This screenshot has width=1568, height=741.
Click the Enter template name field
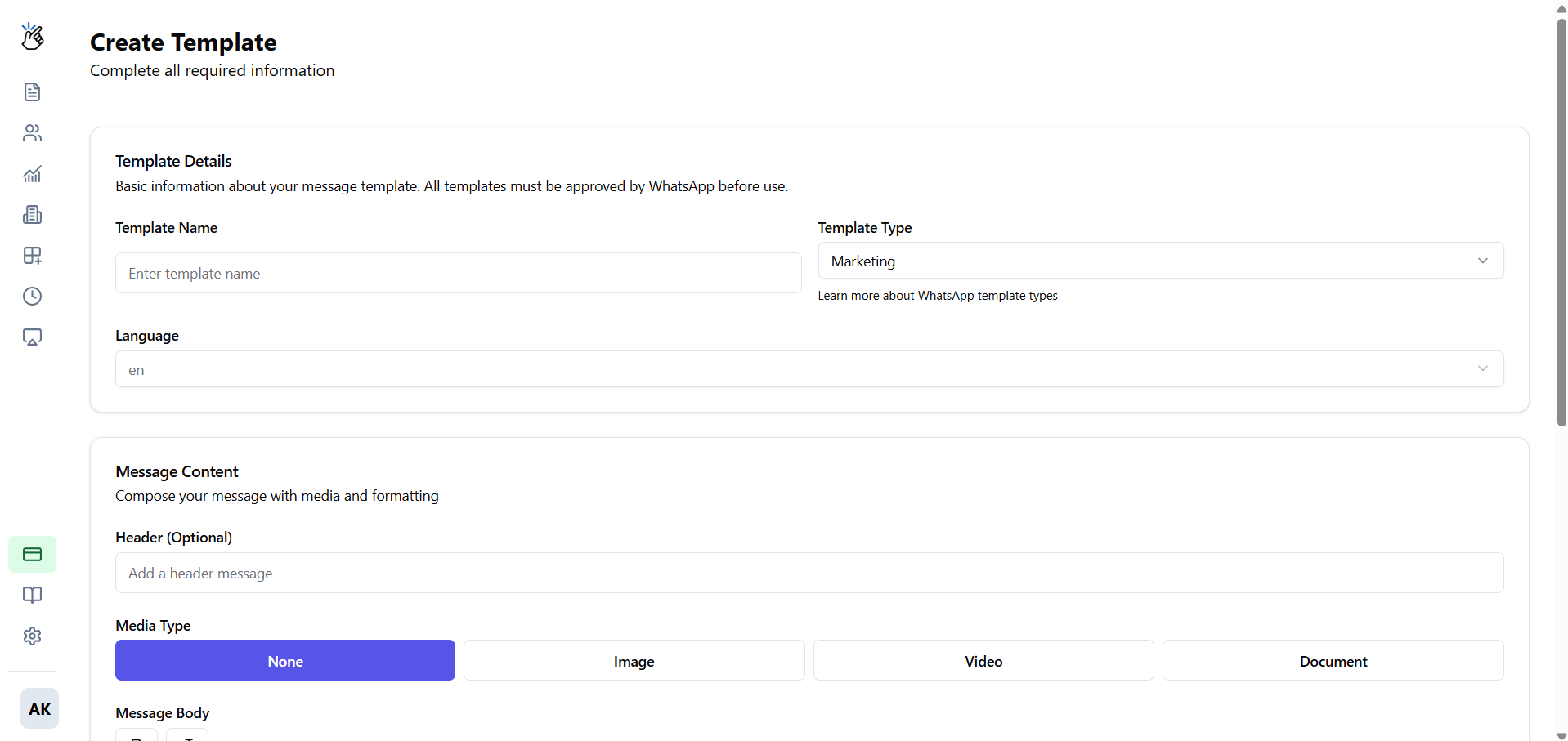458,273
